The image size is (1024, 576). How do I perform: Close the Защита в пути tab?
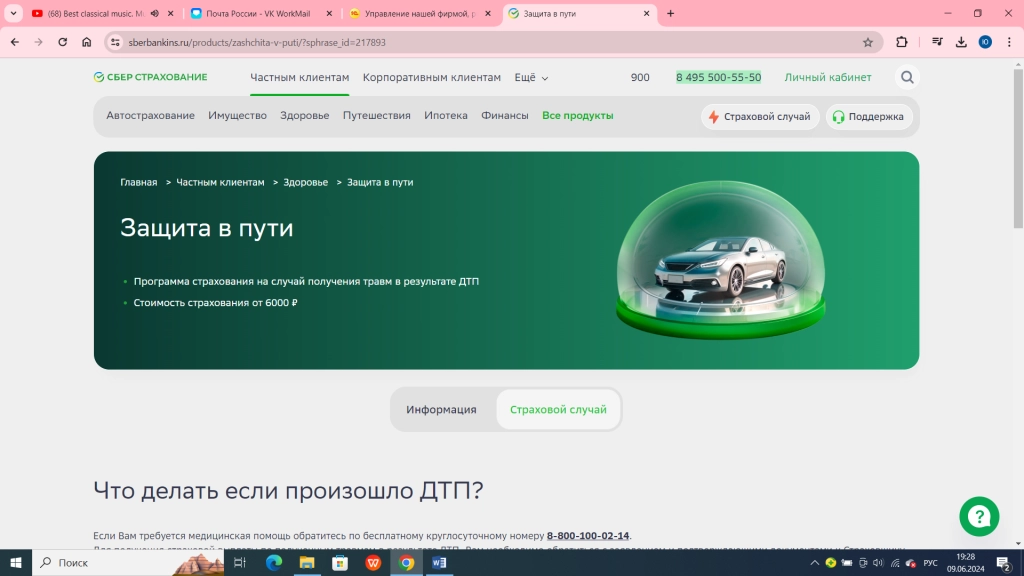[x=647, y=13]
